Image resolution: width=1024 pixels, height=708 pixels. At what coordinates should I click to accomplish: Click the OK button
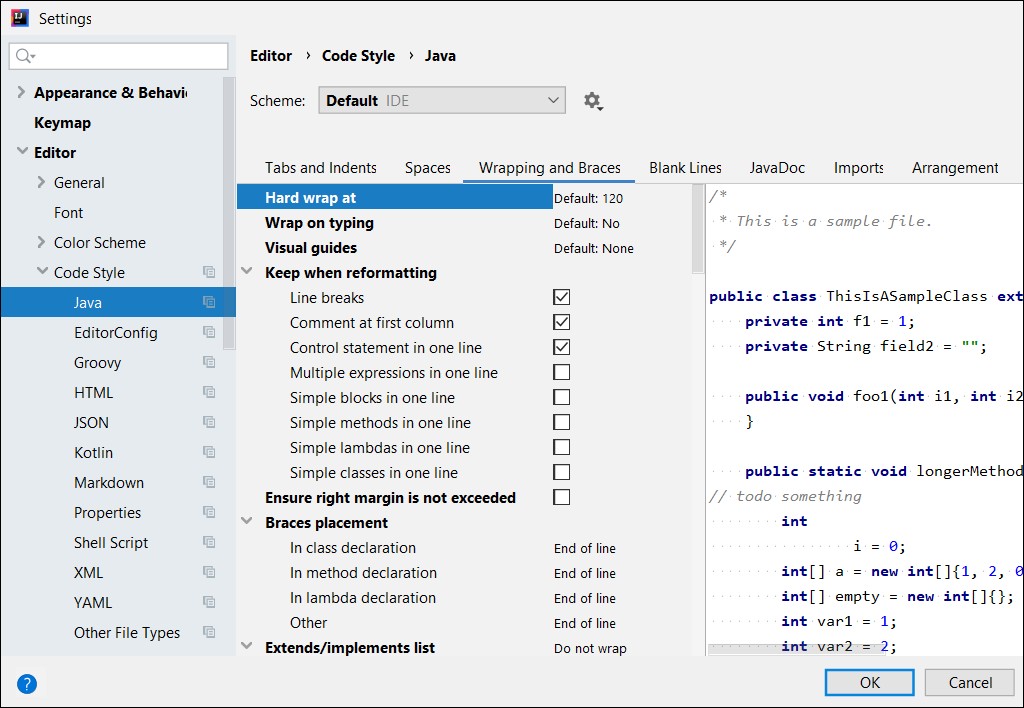click(x=869, y=683)
